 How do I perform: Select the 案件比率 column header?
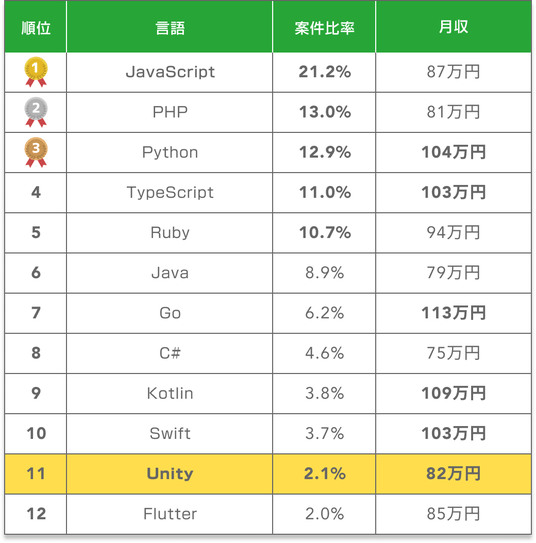point(324,28)
